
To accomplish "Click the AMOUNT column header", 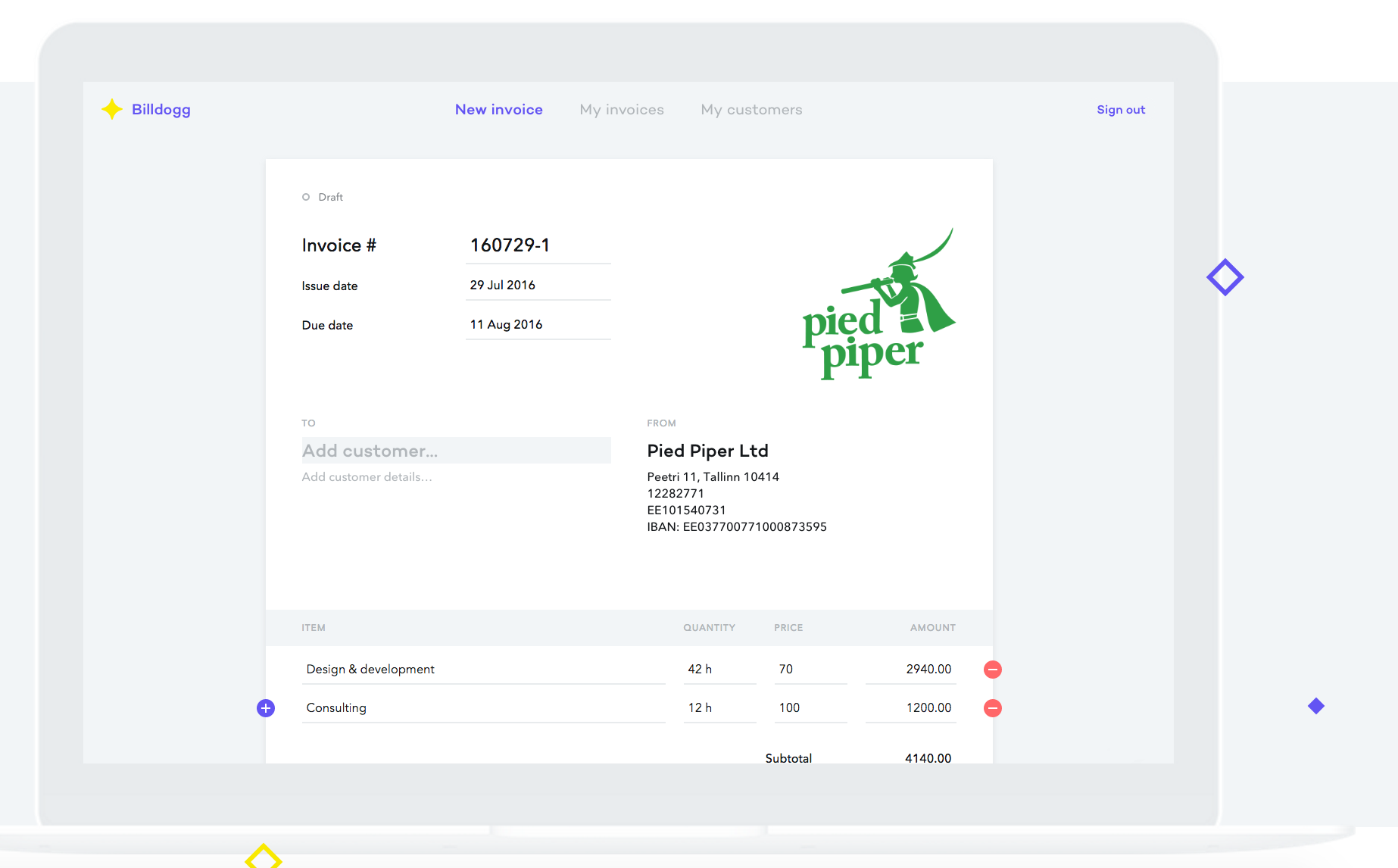I will click(x=933, y=628).
